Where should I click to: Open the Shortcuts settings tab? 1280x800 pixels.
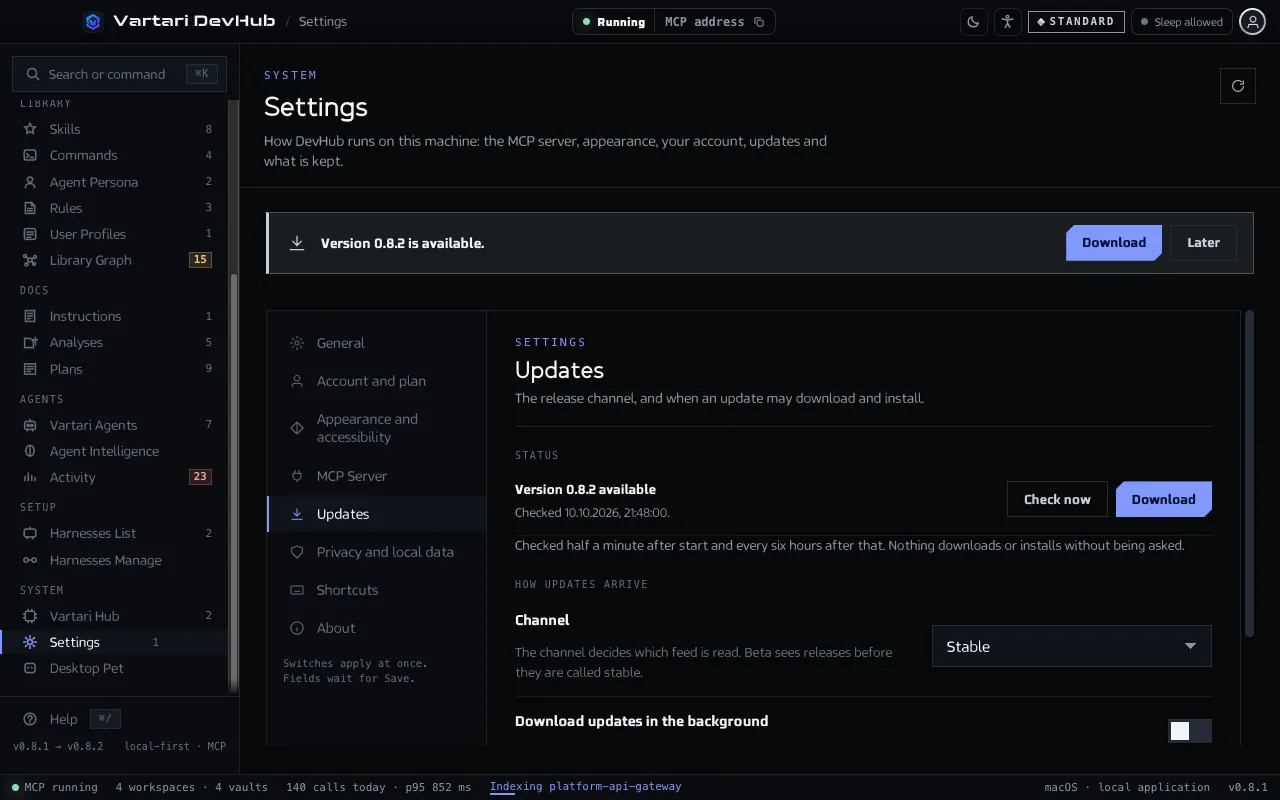[x=377, y=590]
